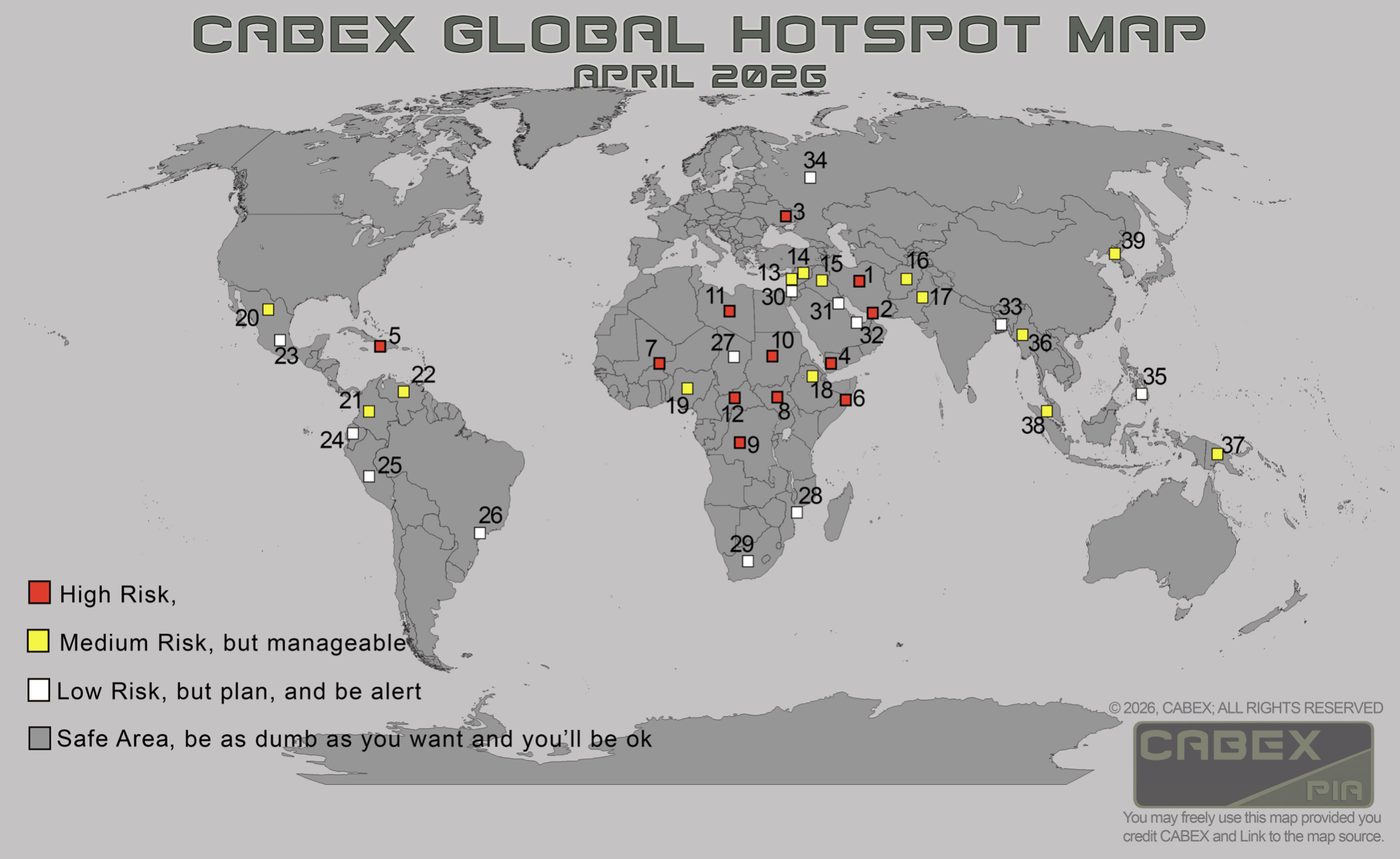Viewport: 1400px width, 859px height.
Task: Select the white marker numbered 29
Action: (x=748, y=561)
